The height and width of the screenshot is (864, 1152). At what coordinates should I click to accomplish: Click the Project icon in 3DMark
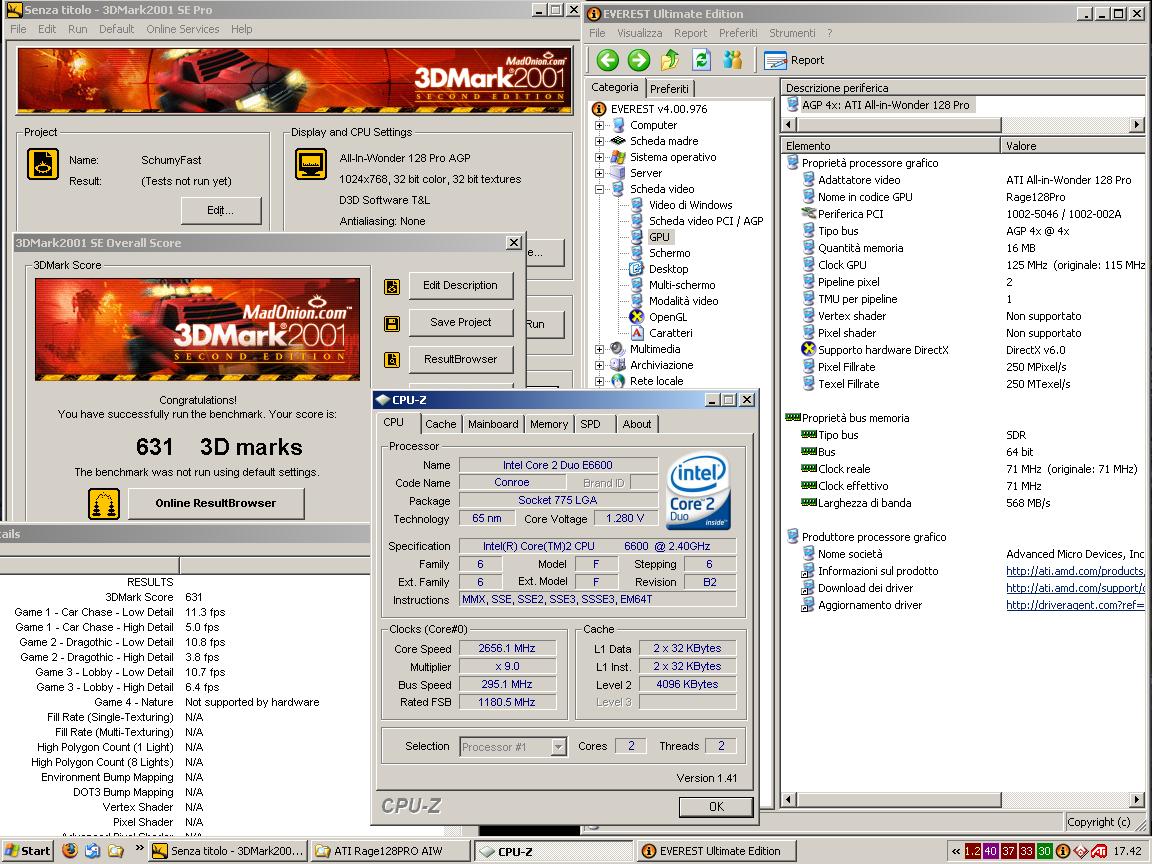(x=43, y=164)
